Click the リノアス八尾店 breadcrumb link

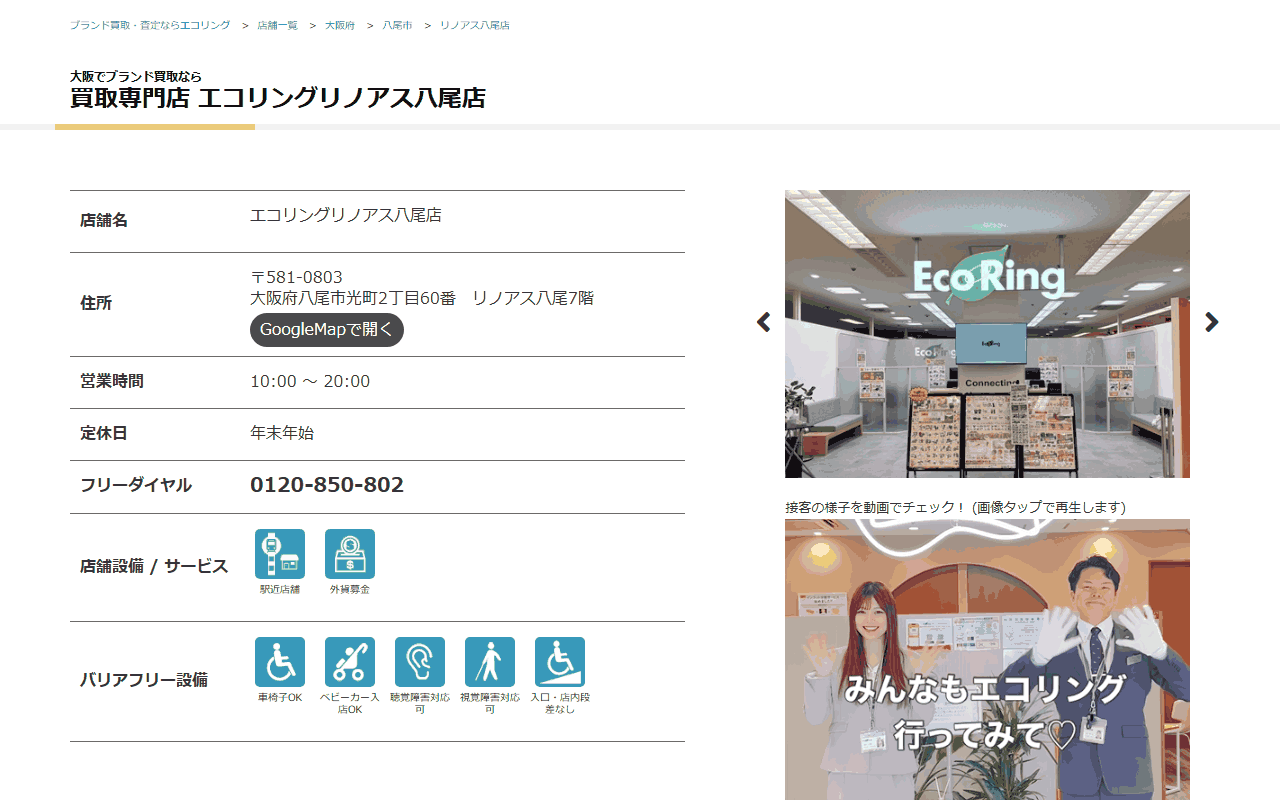point(475,25)
